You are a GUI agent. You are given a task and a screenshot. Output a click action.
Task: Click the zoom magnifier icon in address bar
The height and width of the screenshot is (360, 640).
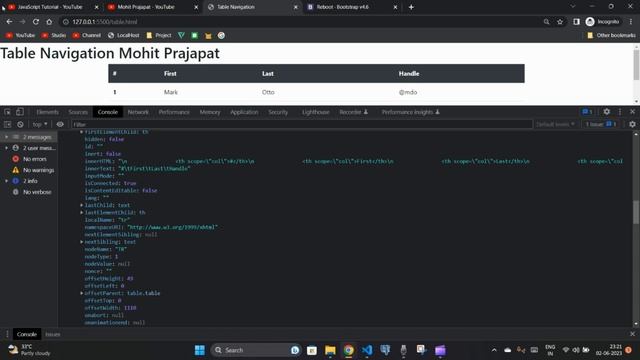pos(546,22)
